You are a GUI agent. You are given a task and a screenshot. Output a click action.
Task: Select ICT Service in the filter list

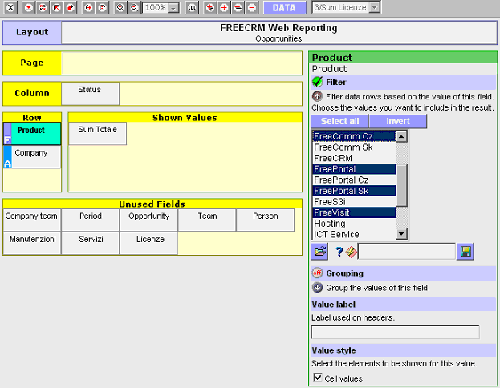coord(354,234)
